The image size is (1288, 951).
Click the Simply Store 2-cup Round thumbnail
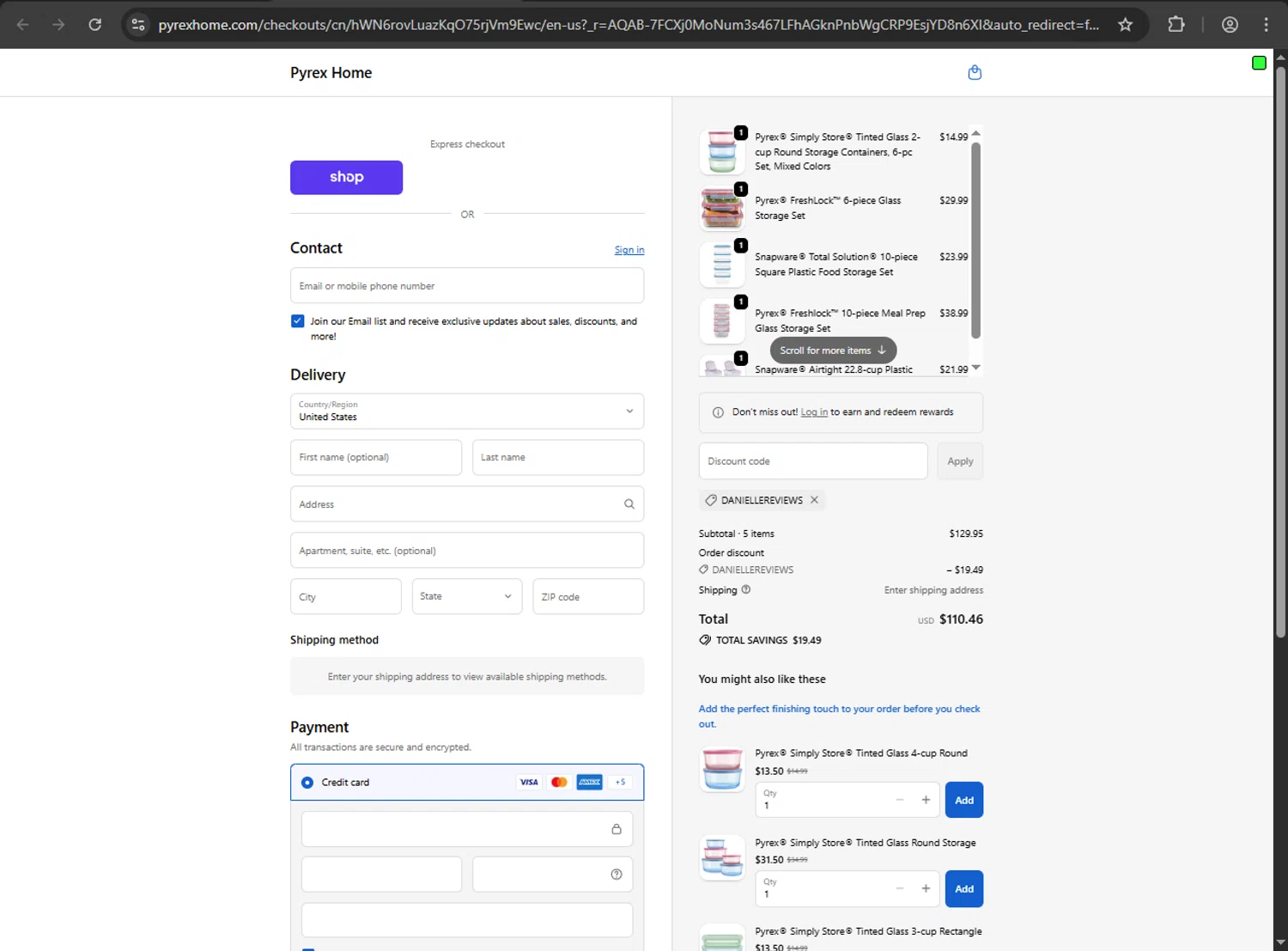[722, 152]
